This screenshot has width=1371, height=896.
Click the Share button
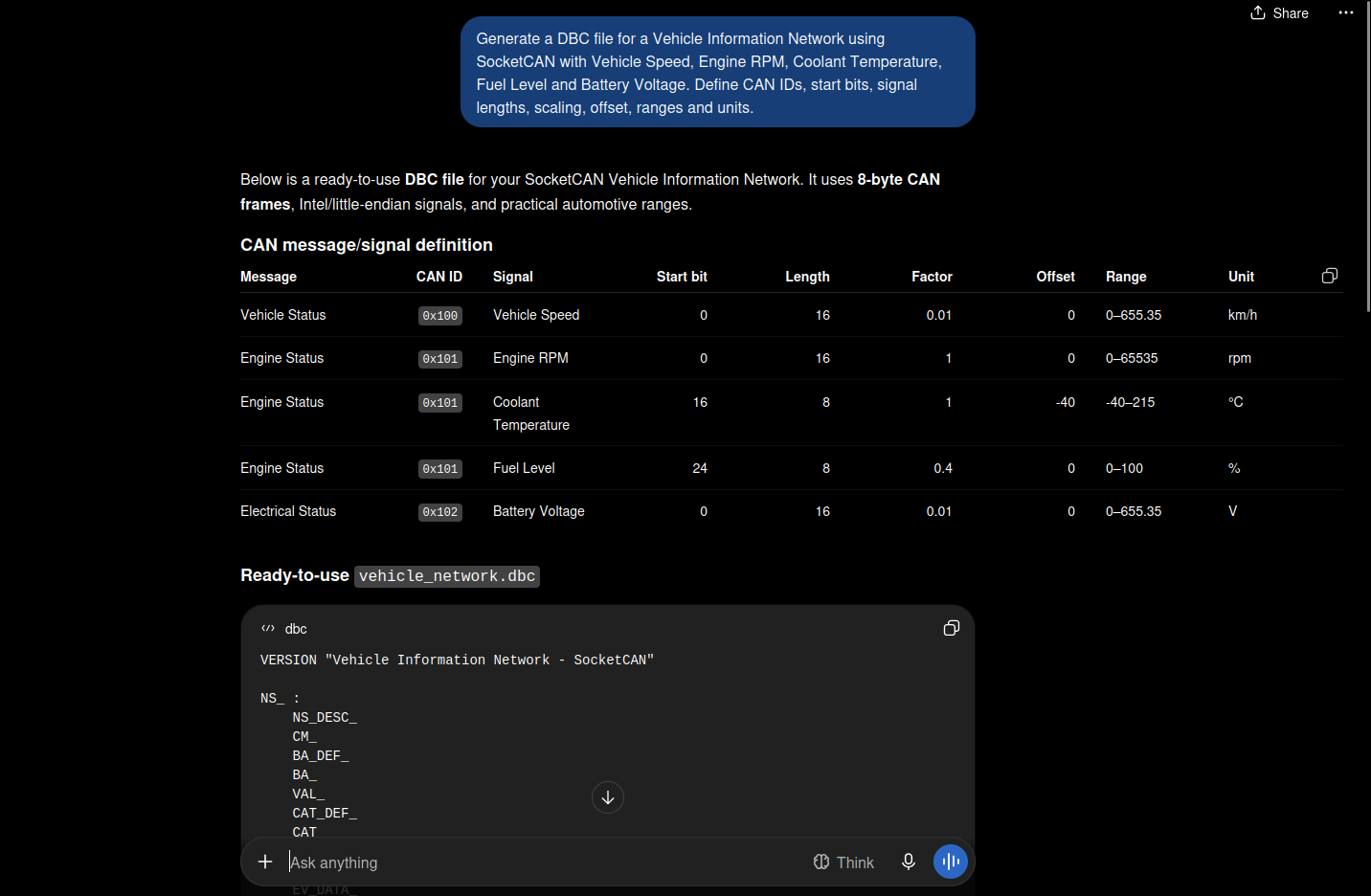point(1279,13)
